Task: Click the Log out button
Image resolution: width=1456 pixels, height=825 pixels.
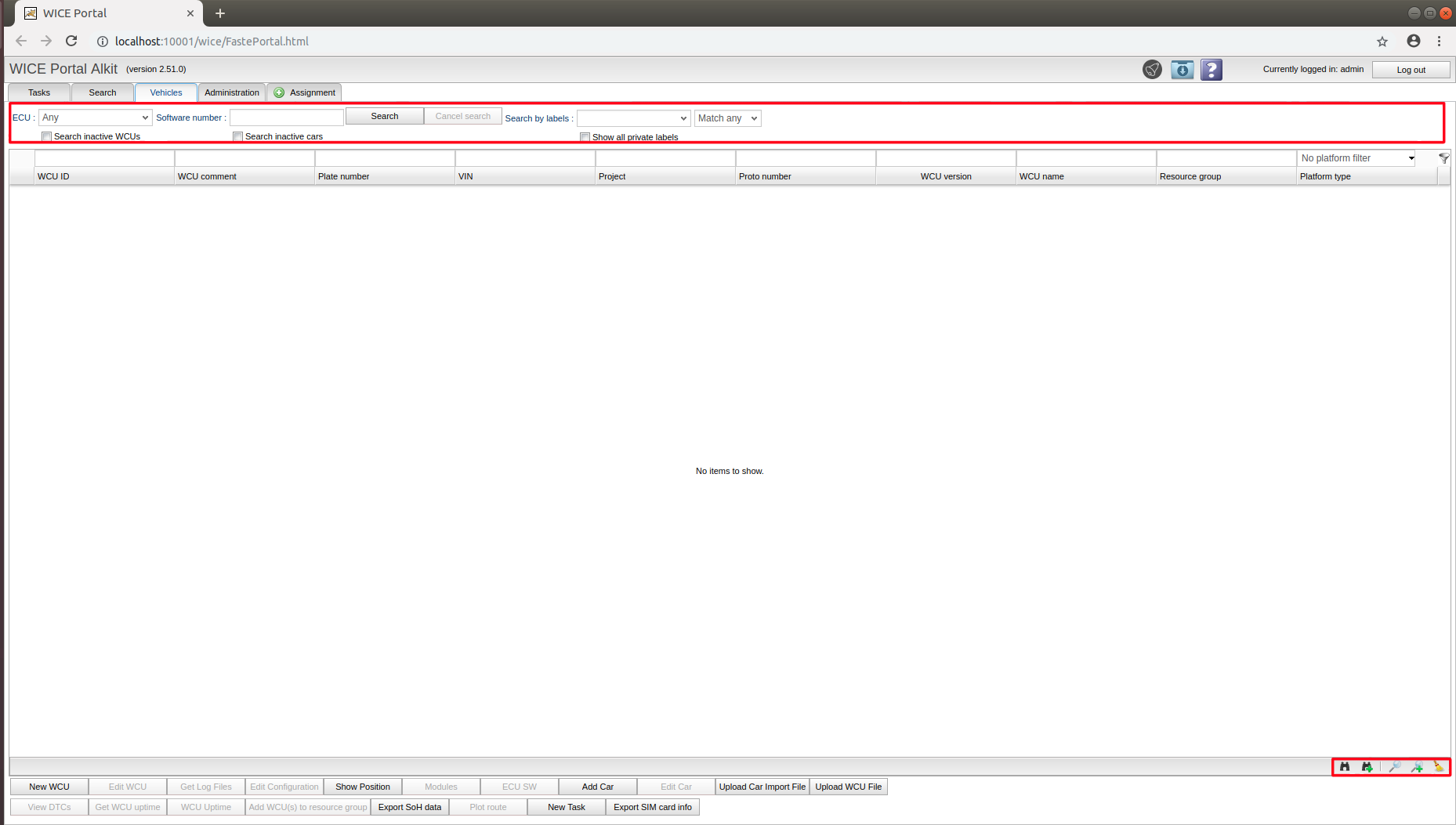Action: tap(1411, 70)
